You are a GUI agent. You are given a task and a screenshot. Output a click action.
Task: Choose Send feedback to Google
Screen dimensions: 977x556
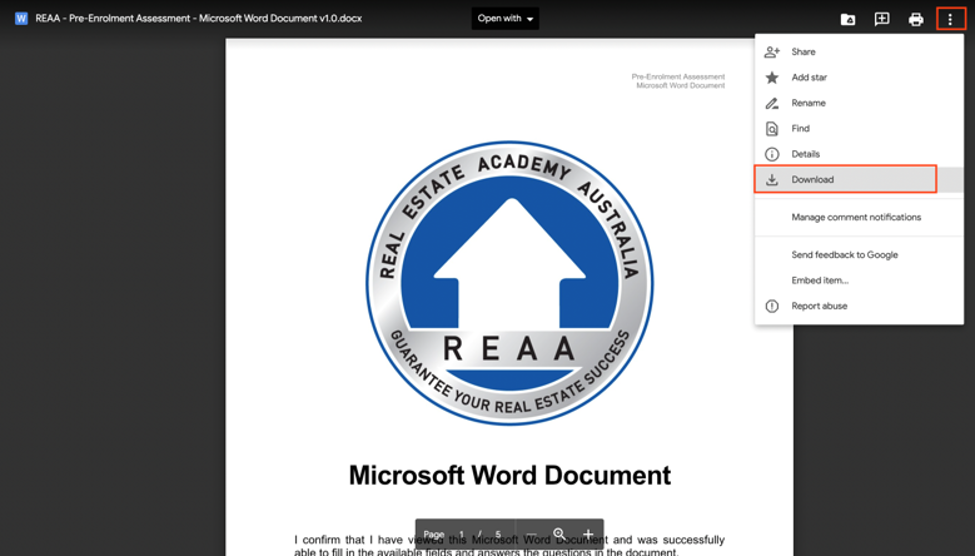click(x=859, y=255)
